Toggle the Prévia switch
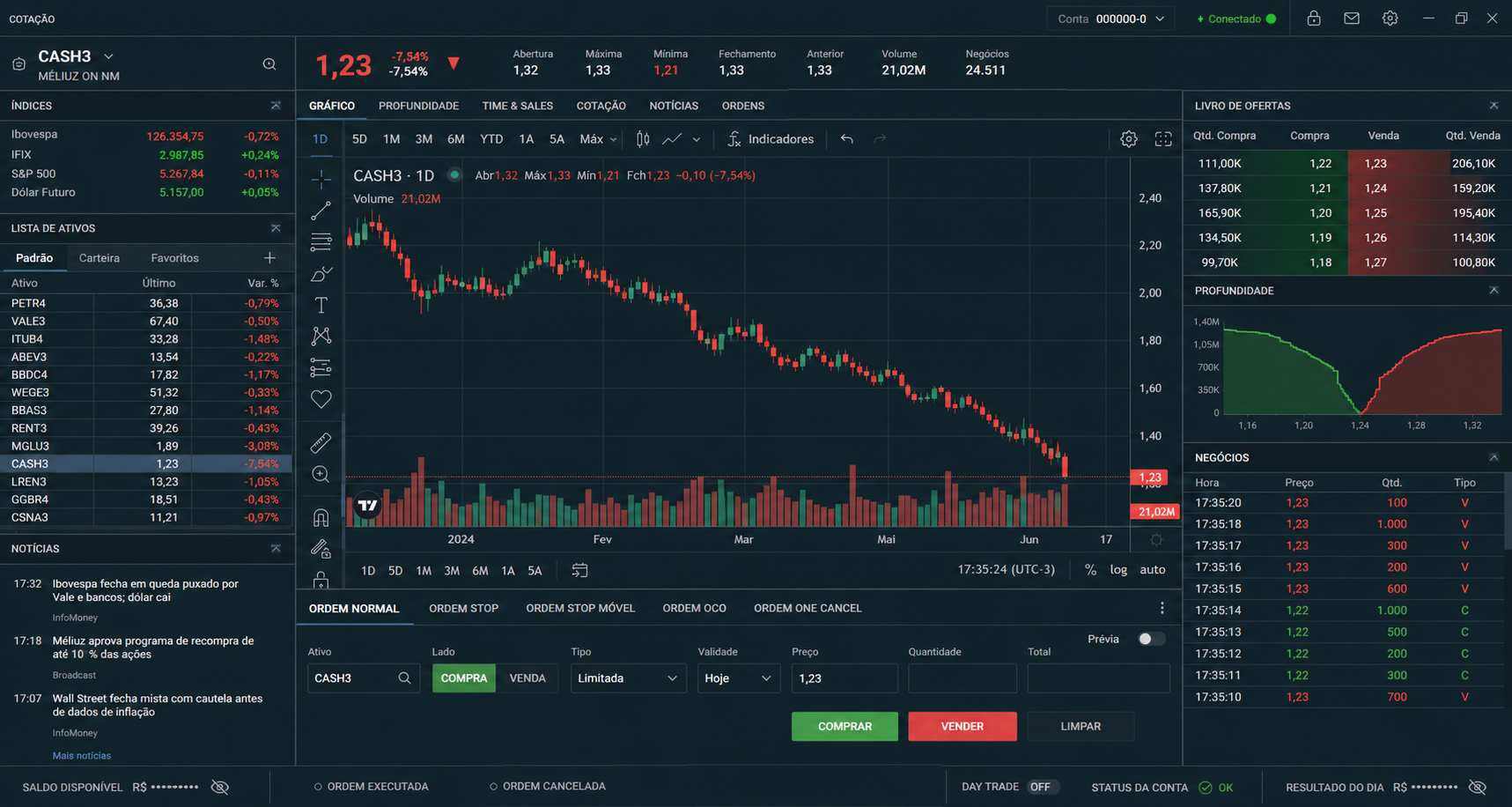This screenshot has height=807, width=1512. point(1151,639)
